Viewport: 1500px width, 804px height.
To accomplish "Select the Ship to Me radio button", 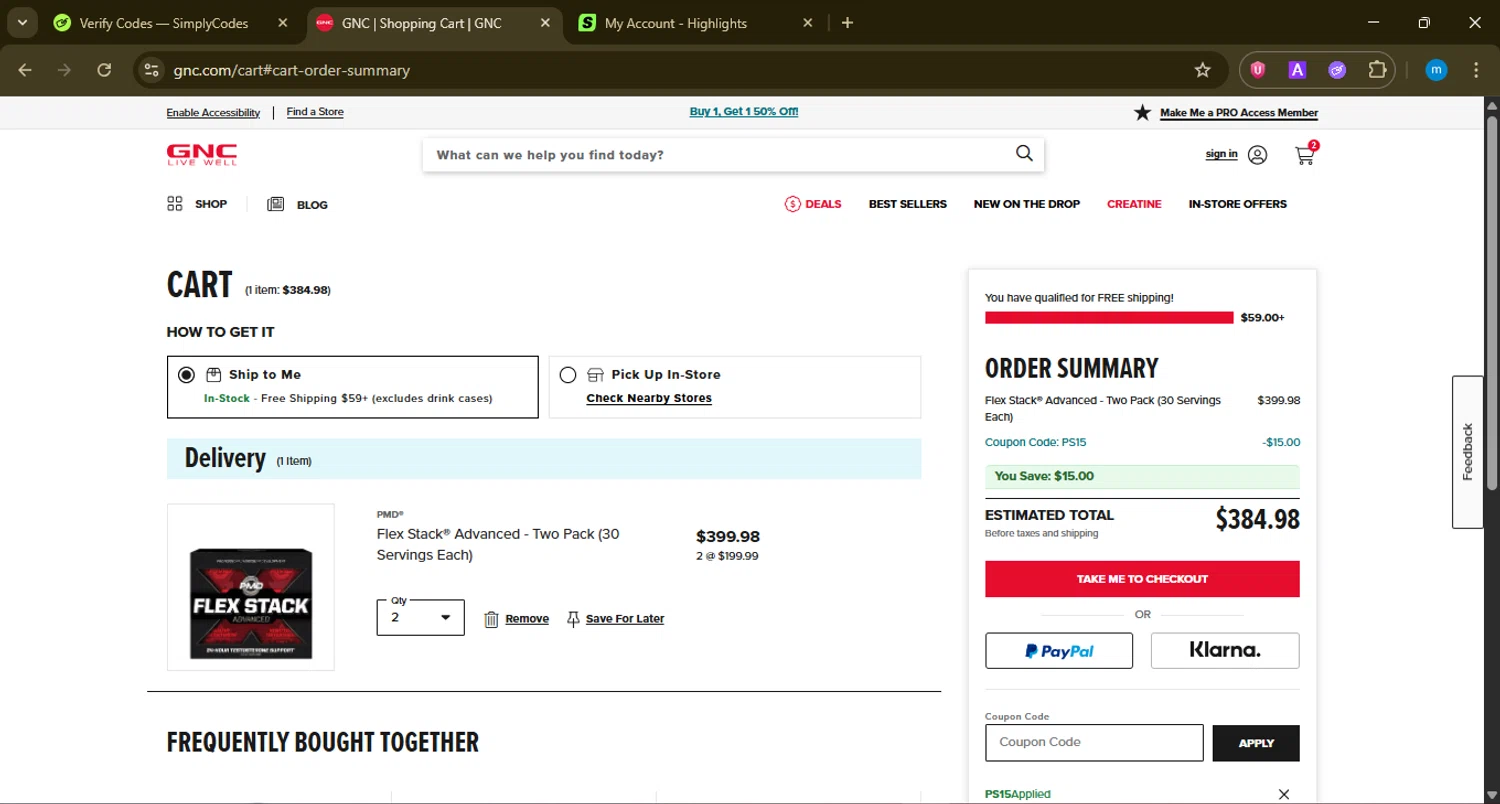I will pyautogui.click(x=186, y=375).
